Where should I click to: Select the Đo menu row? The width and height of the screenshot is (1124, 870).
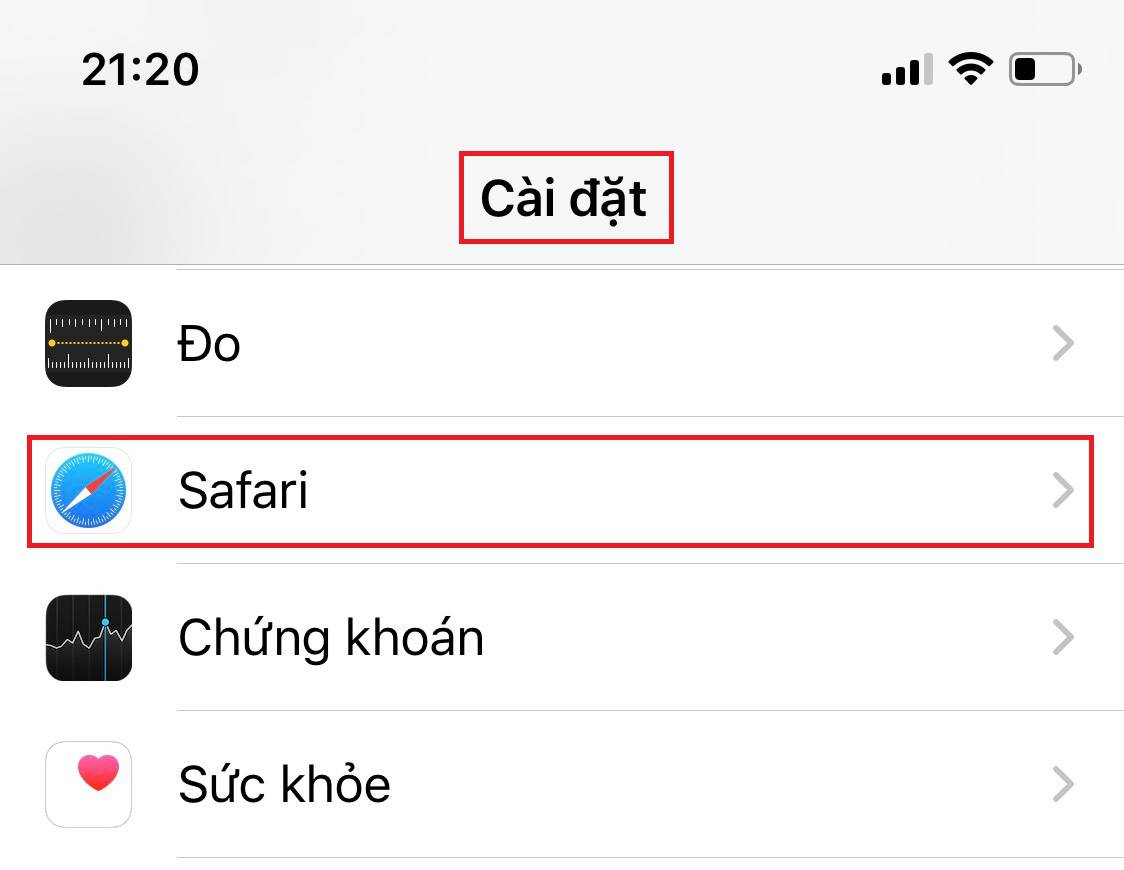pyautogui.click(x=560, y=344)
